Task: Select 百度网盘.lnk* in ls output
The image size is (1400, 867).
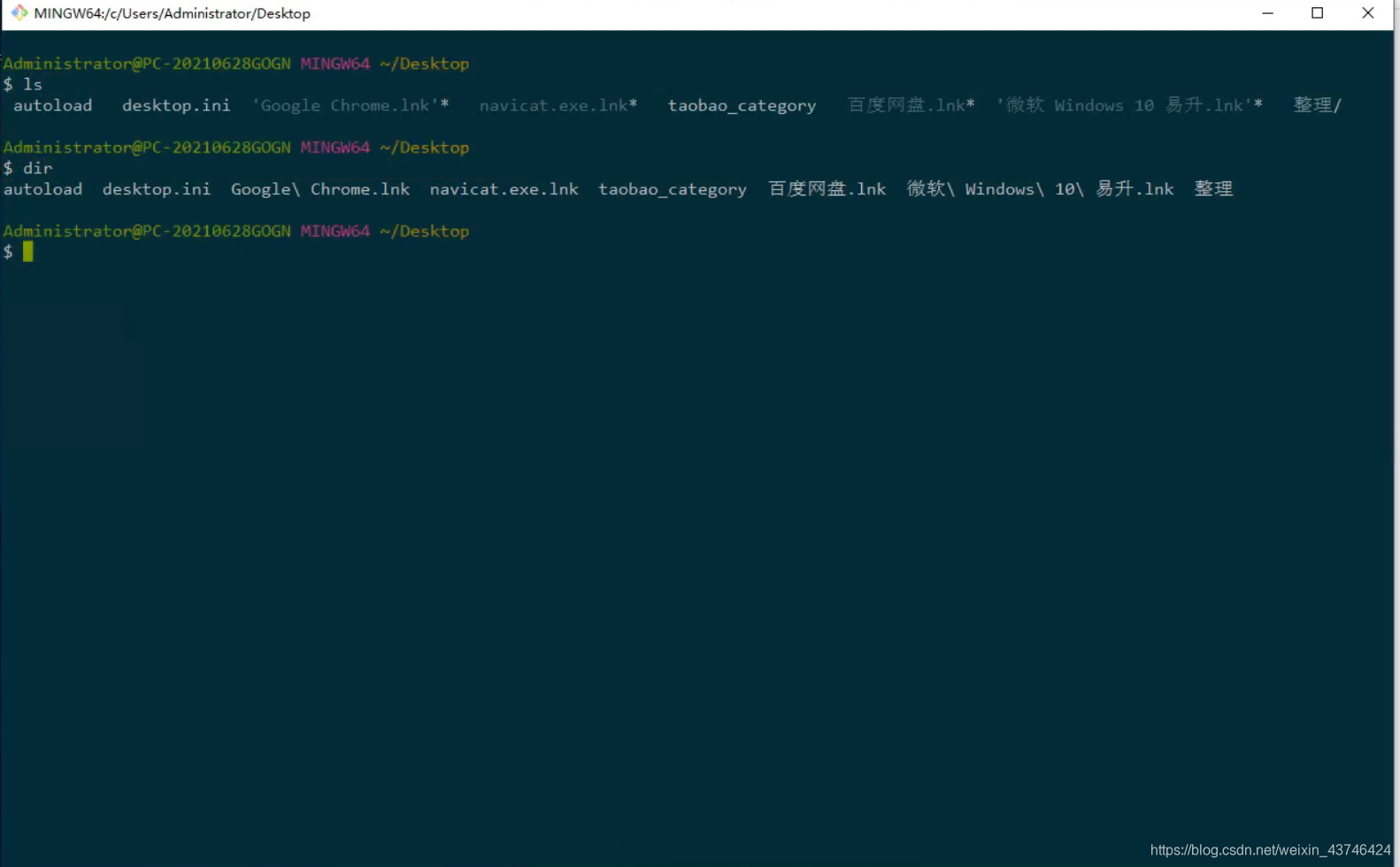Action: (x=911, y=104)
